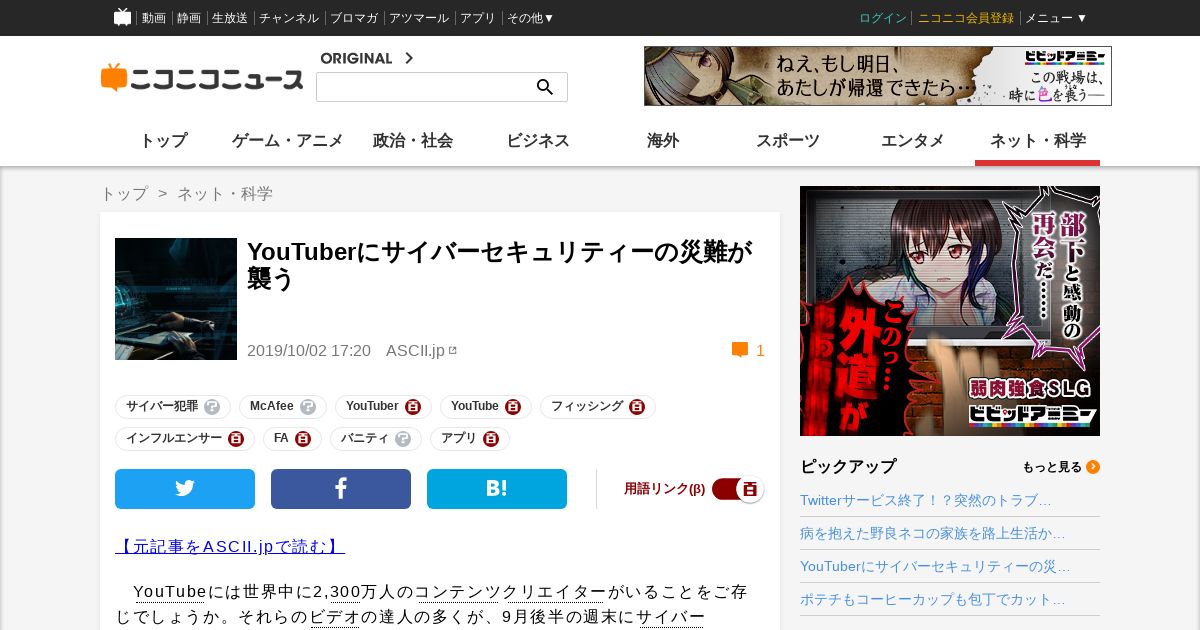This screenshot has width=1200, height=630.
Task: Share article on Twitter
Action: [x=185, y=489]
